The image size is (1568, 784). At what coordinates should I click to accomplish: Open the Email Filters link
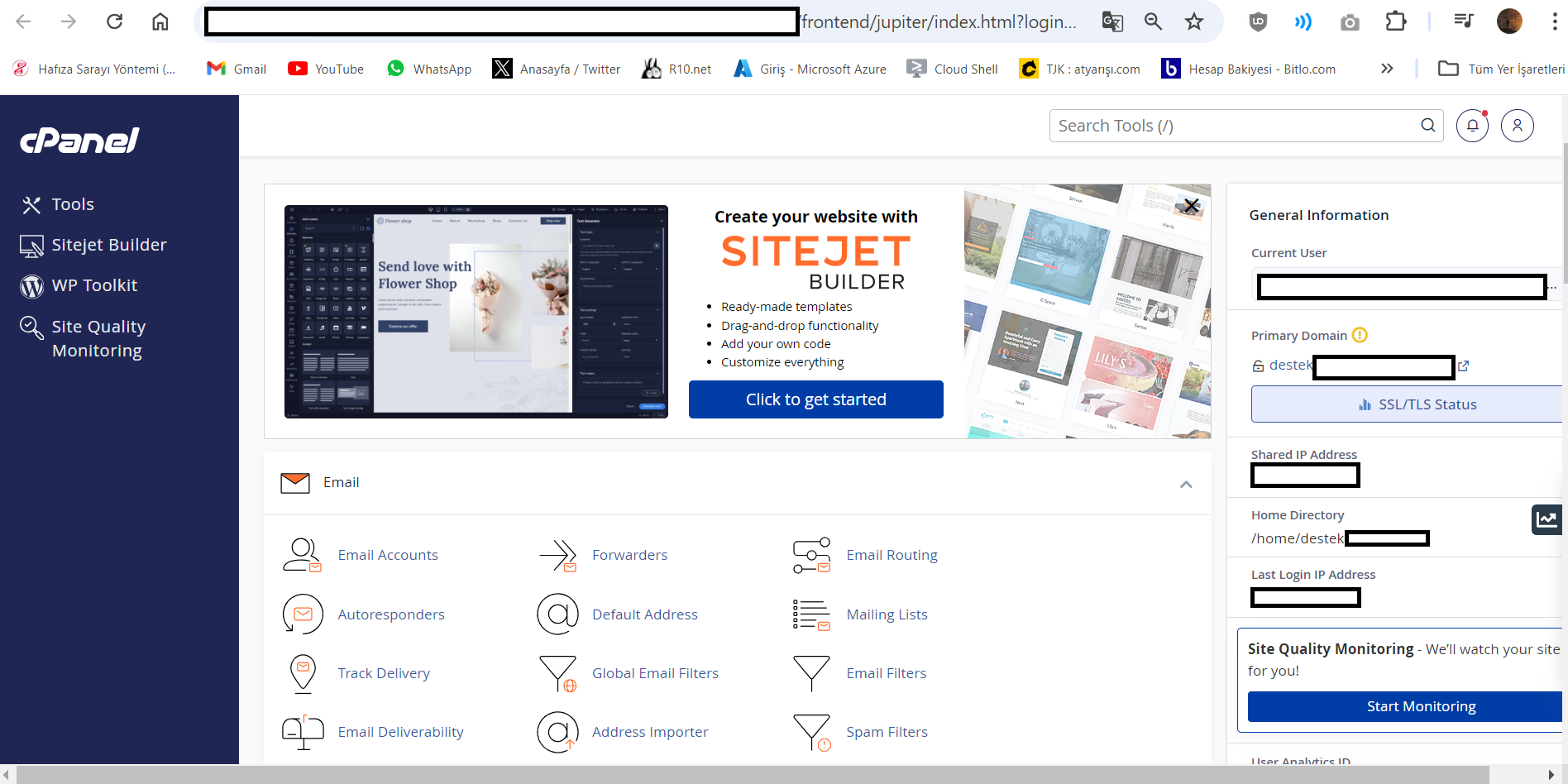point(887,673)
